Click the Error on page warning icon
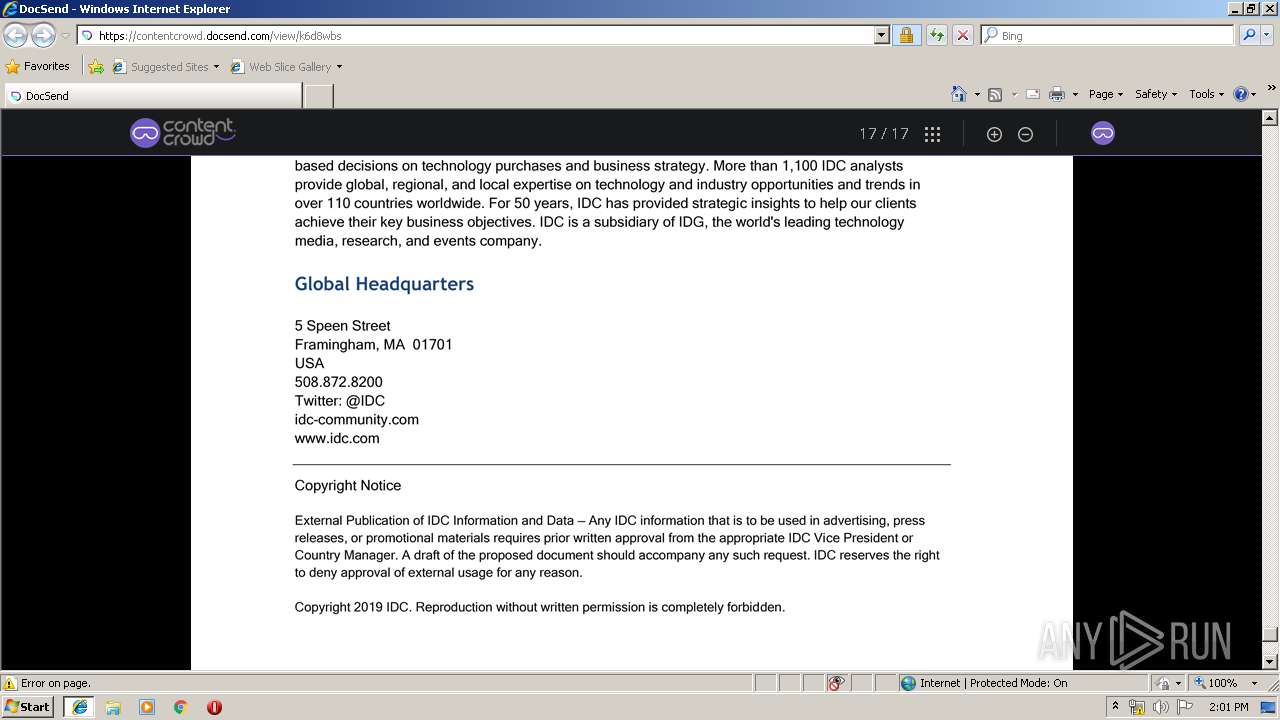 coord(10,683)
